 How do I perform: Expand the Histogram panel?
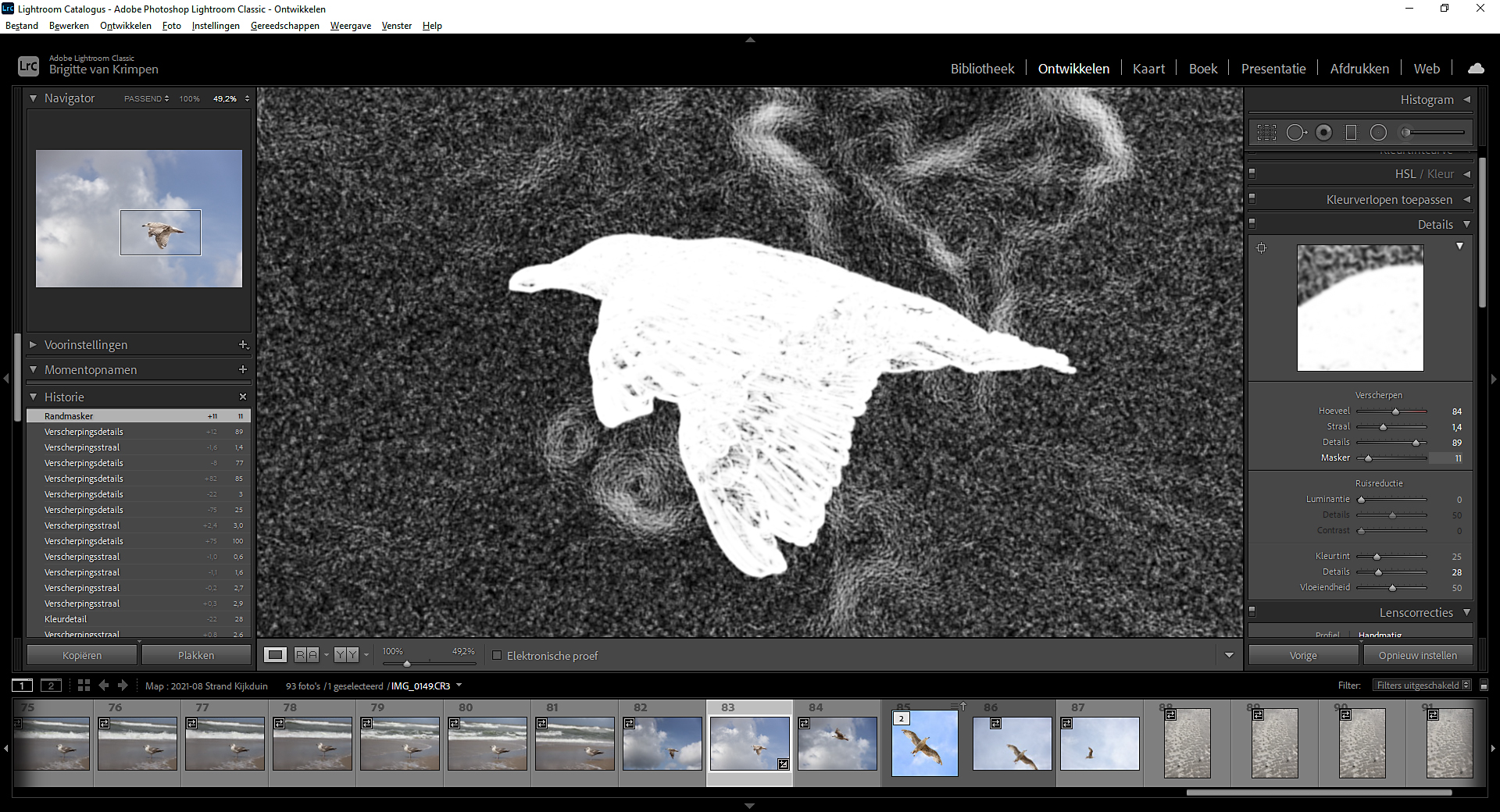[1466, 99]
